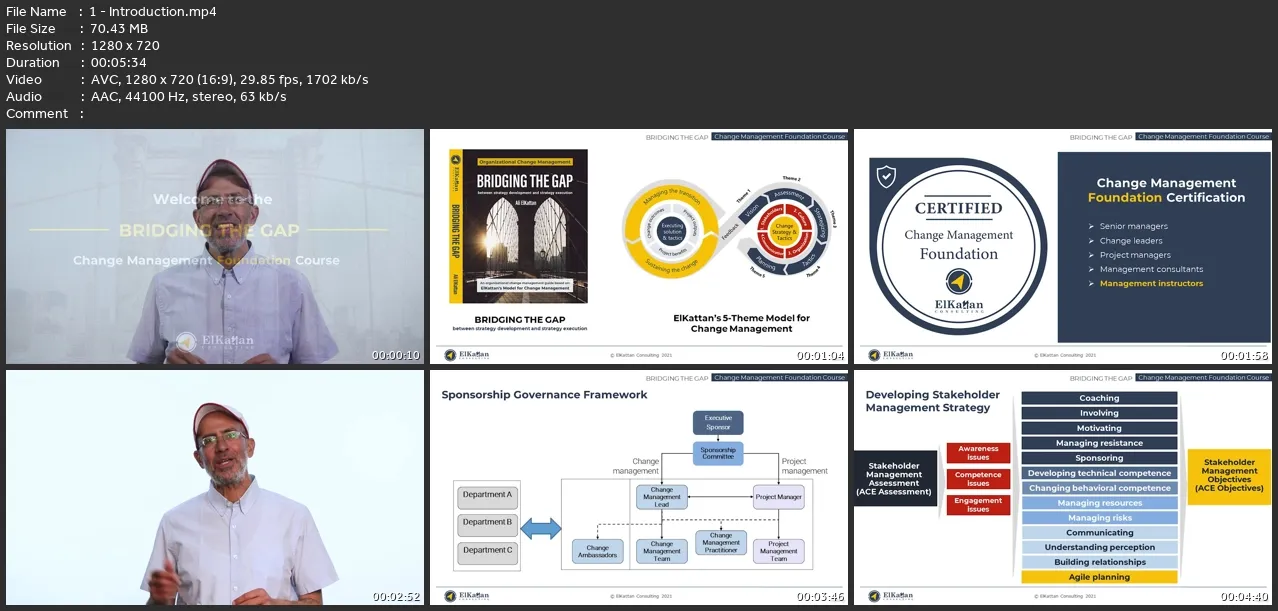Click 'Change leaders' list item
This screenshot has width=1278, height=611.
1131,241
